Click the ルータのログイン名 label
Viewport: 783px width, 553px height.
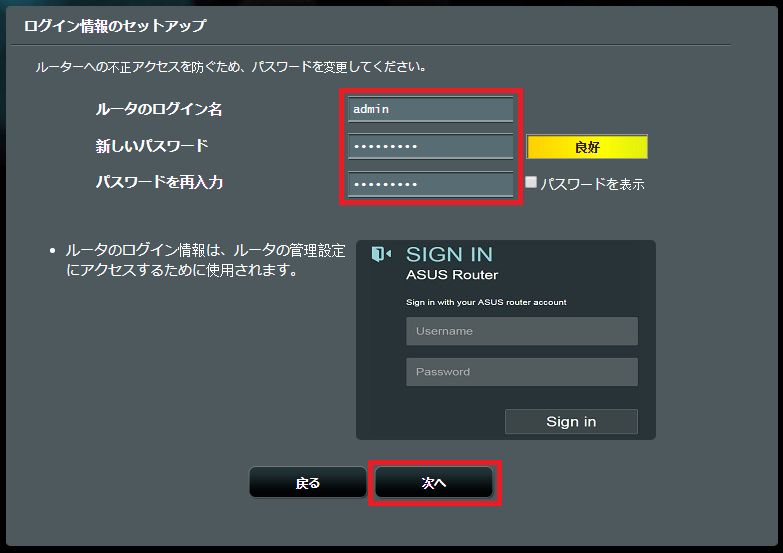click(x=159, y=109)
